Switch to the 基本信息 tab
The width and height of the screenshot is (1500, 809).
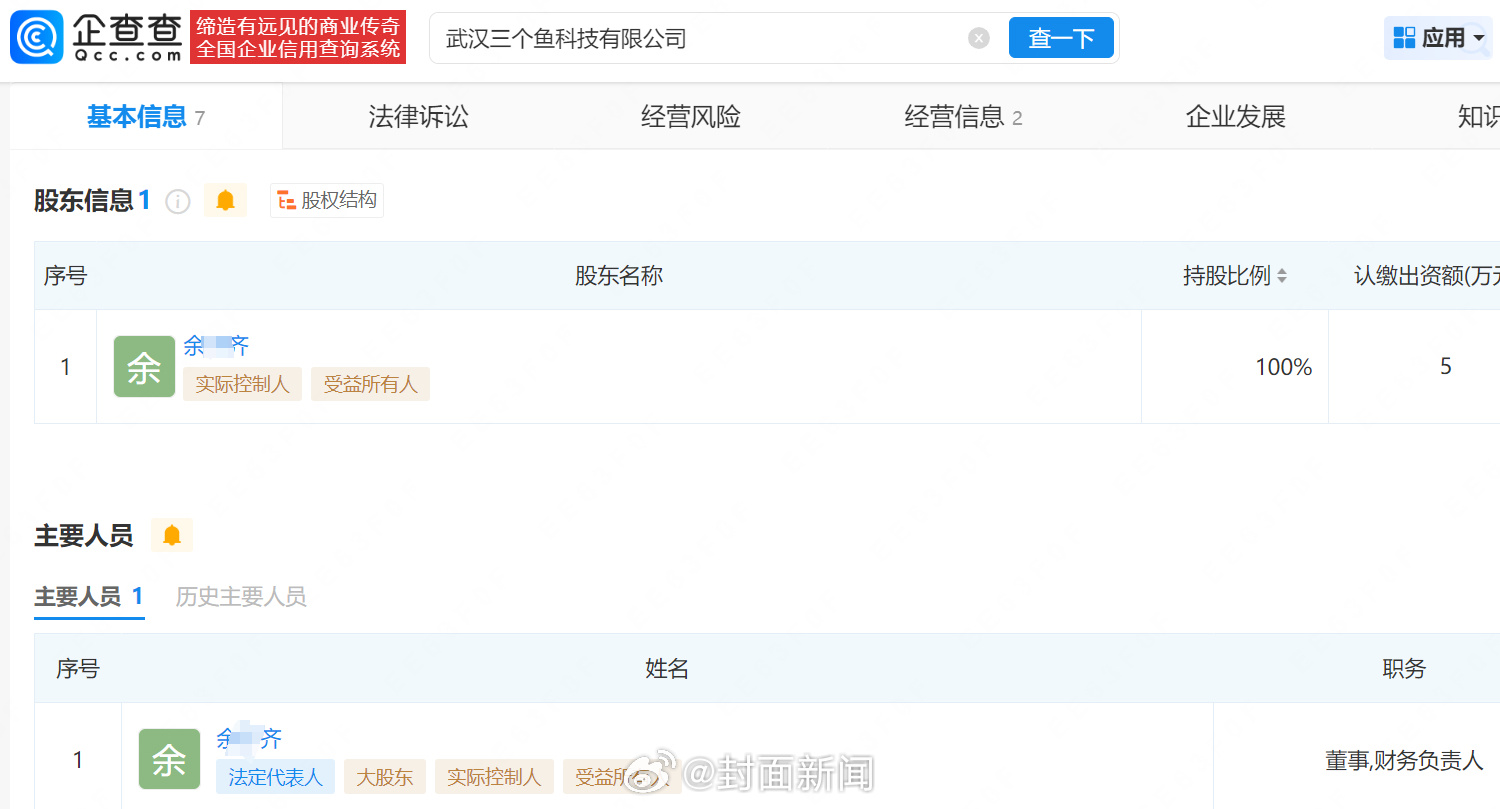point(146,117)
